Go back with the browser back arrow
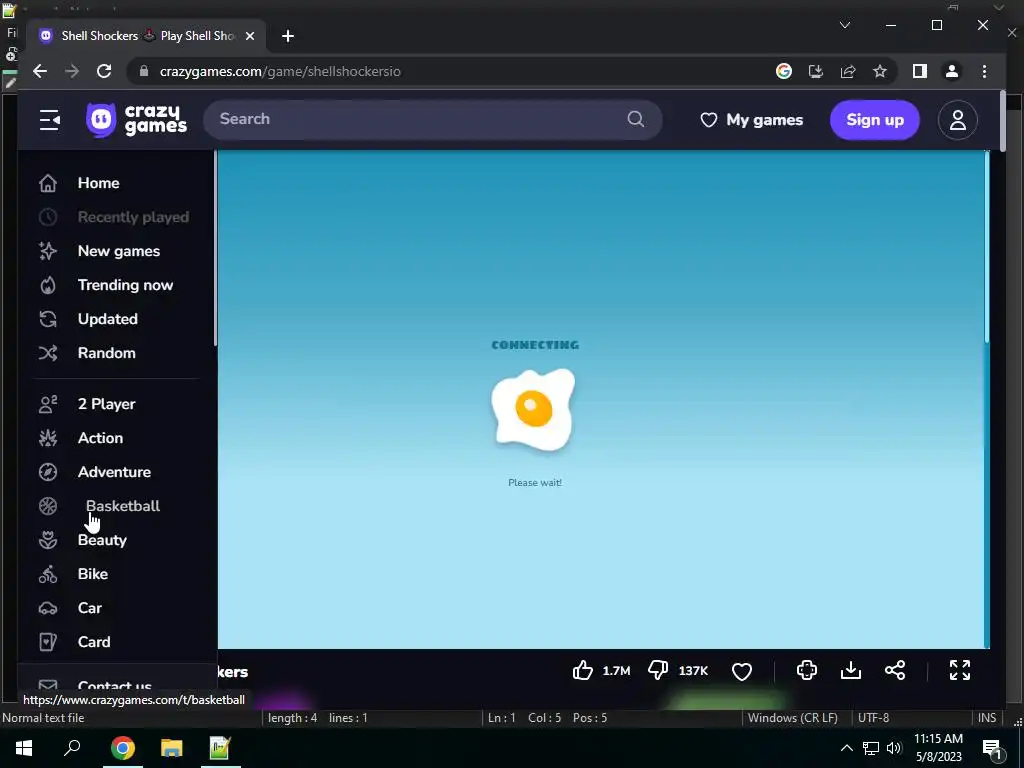This screenshot has width=1024, height=768. click(40, 71)
